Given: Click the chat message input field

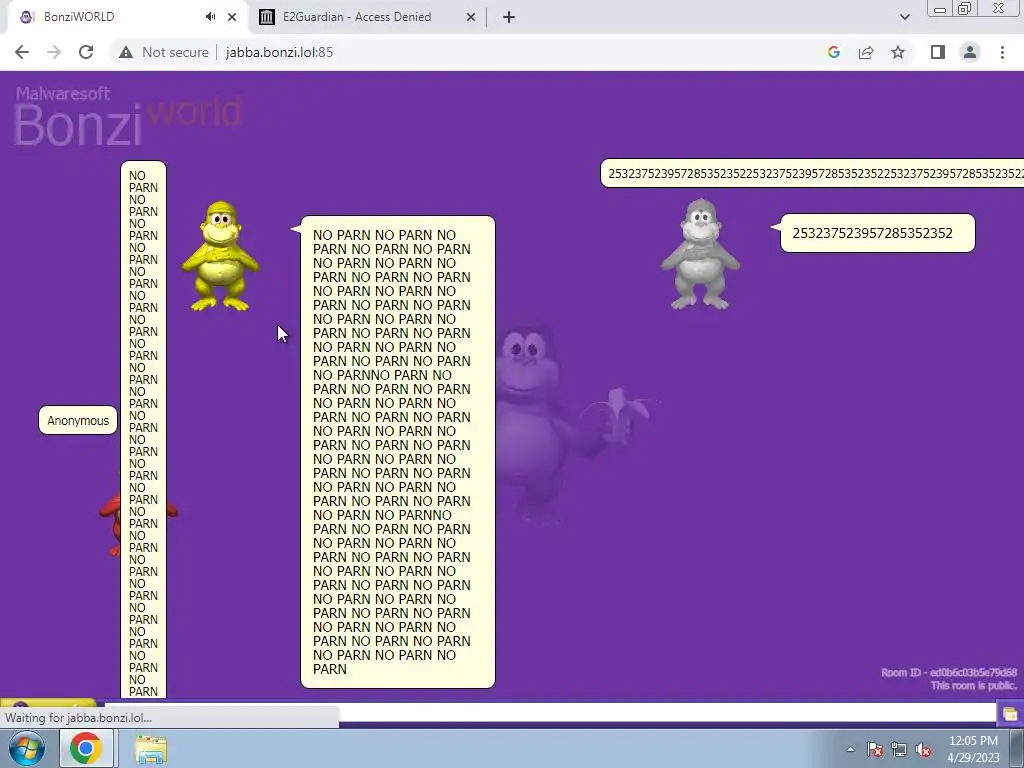Looking at the screenshot, I should coord(549,712).
